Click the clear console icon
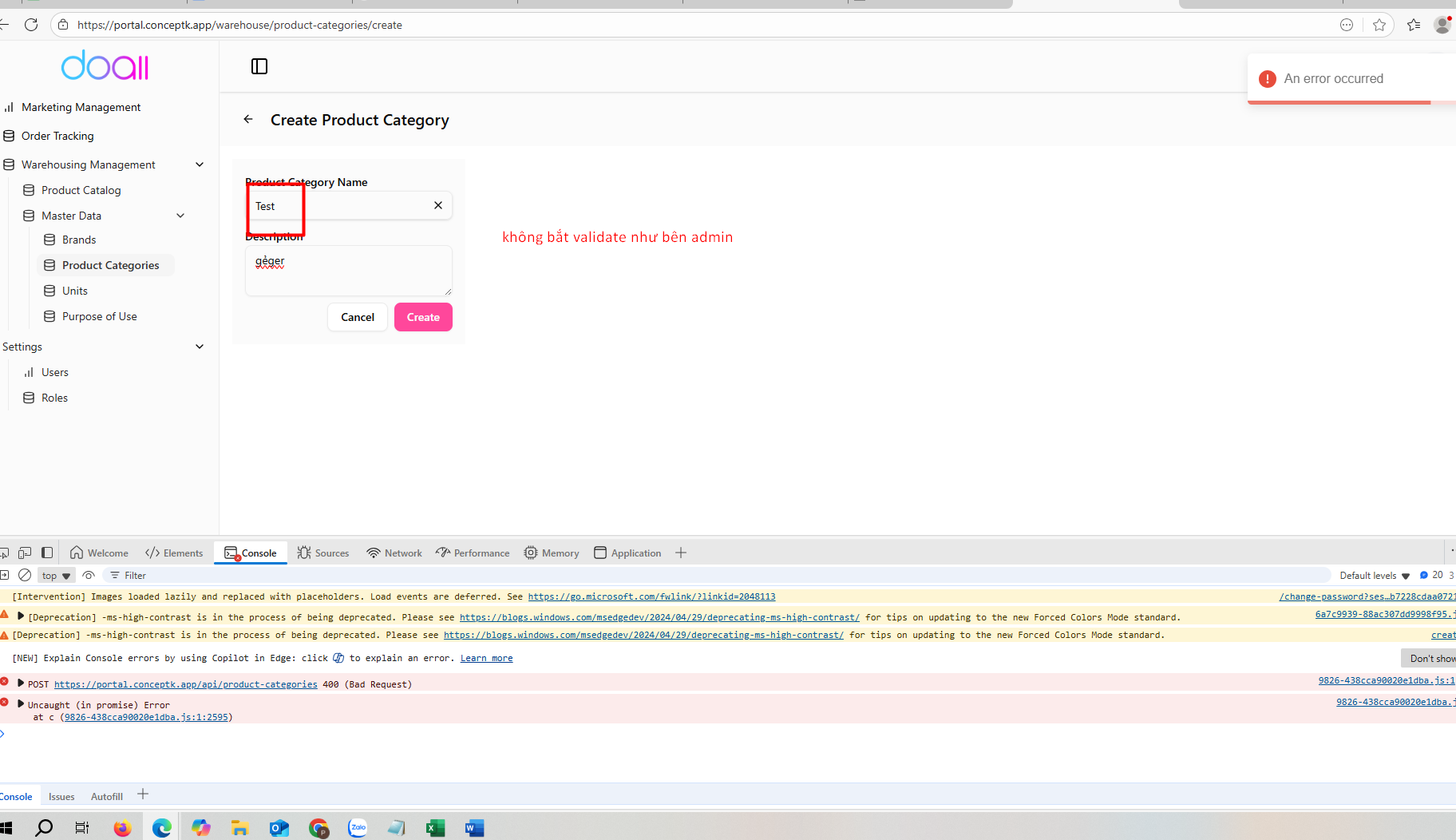 tap(25, 575)
